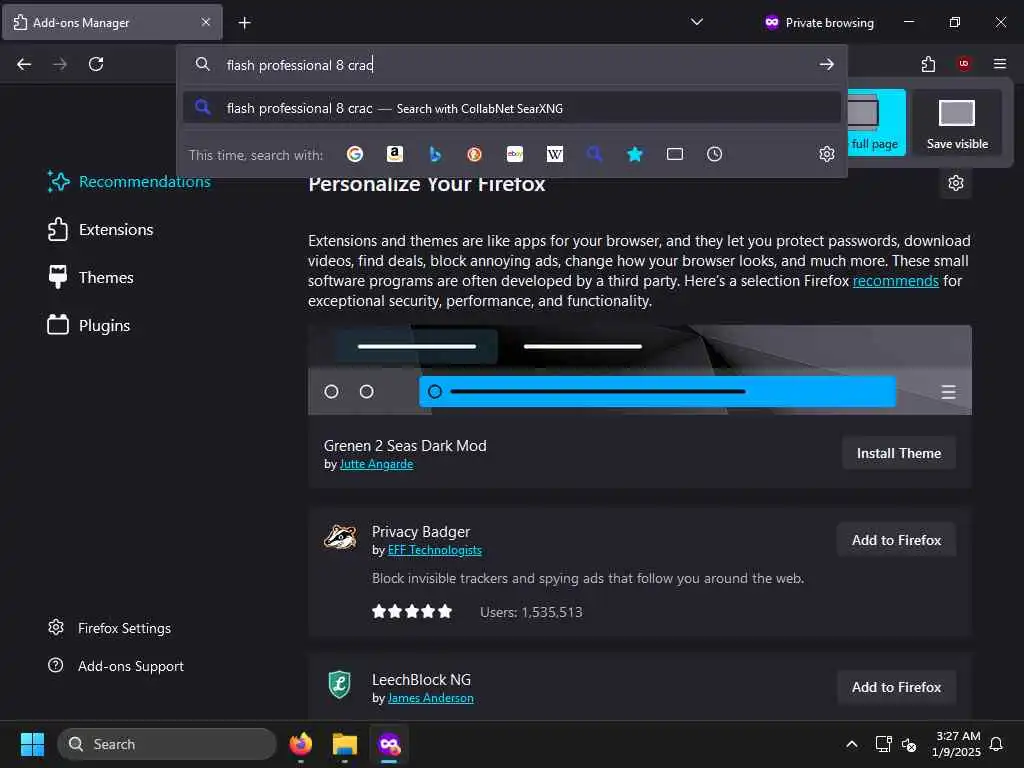Open the Firefox application menu

pos(1000,64)
